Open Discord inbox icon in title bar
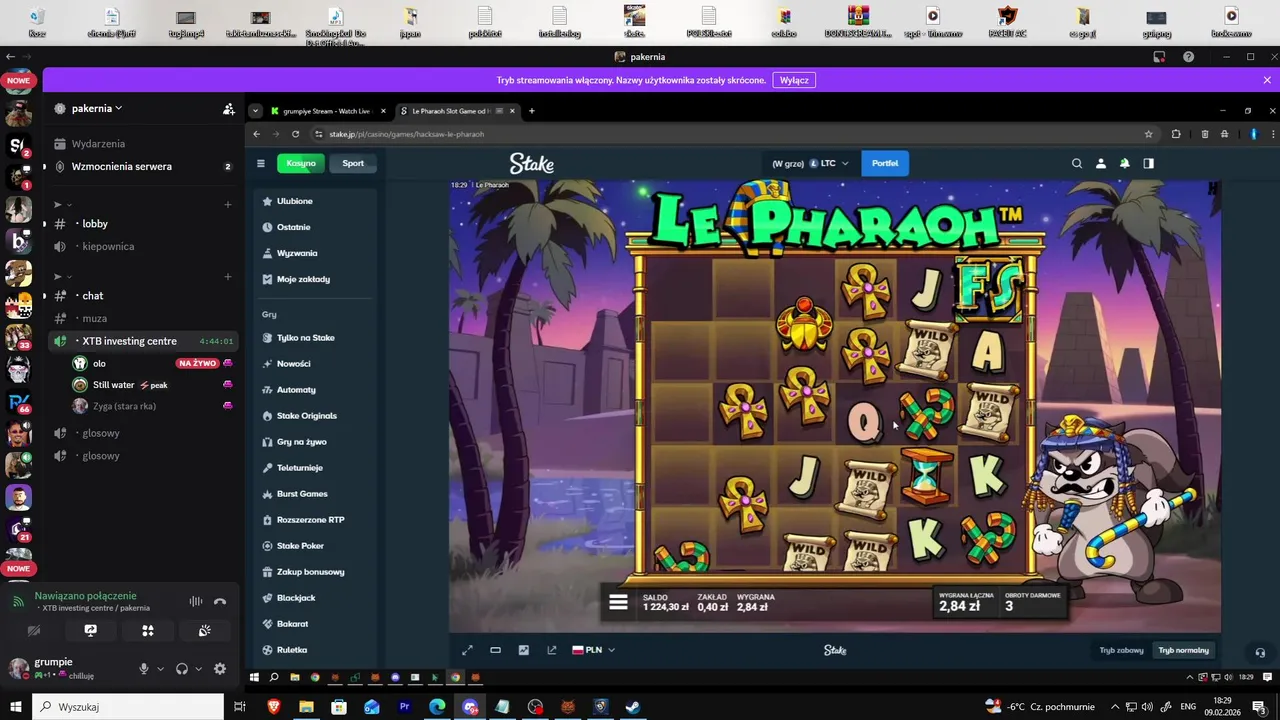Viewport: 1280px width, 720px height. coord(1160,57)
